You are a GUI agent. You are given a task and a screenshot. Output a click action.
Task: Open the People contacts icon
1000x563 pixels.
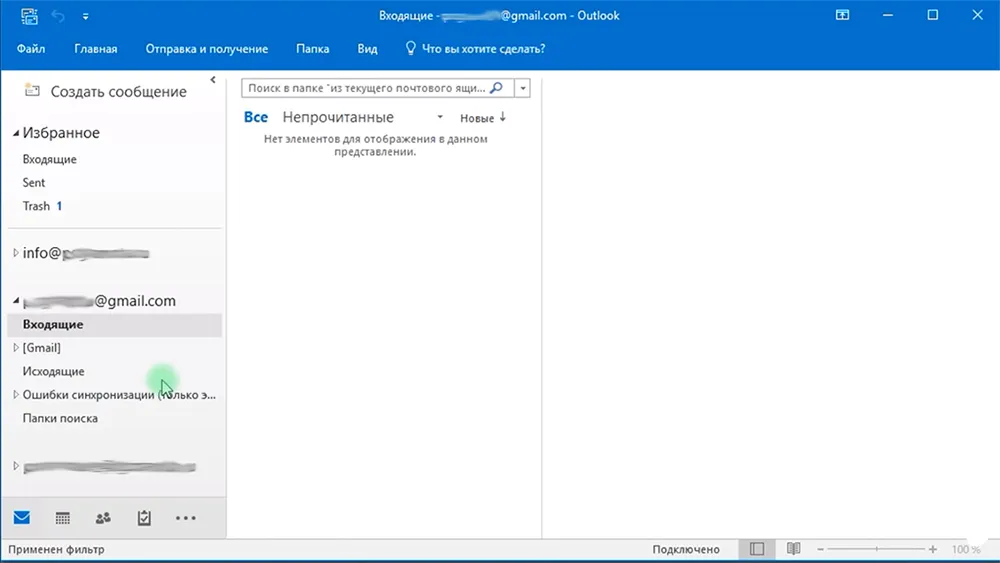point(103,518)
